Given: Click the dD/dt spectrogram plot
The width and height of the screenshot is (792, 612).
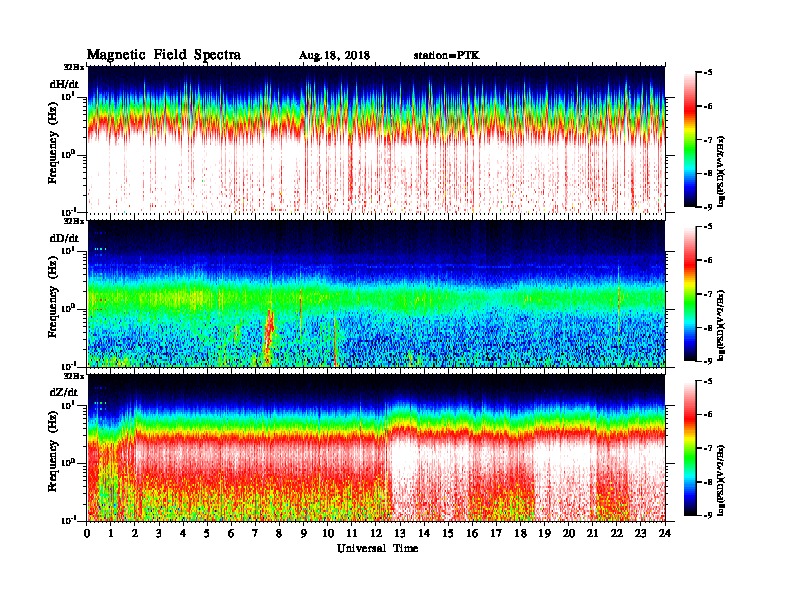Looking at the screenshot, I should click(x=376, y=294).
